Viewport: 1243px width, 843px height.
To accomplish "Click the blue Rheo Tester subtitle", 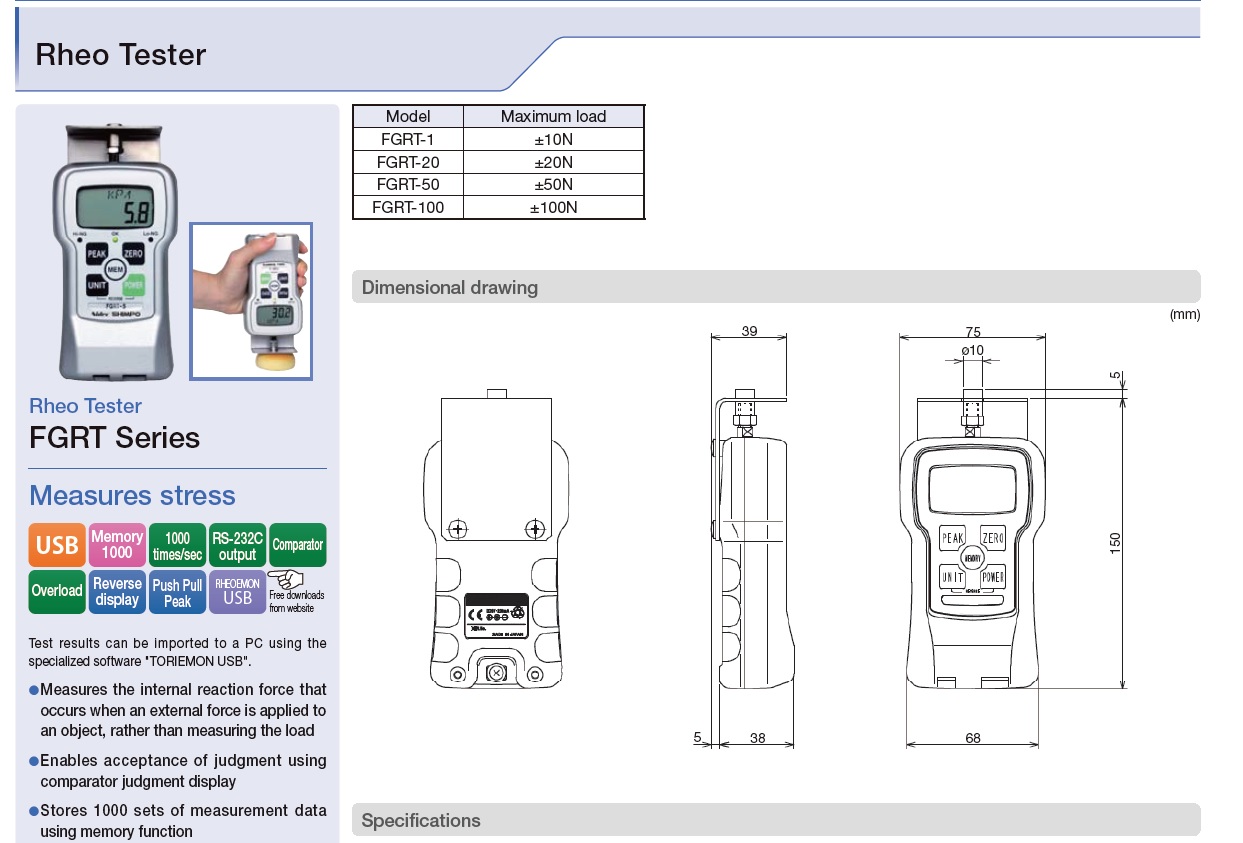I will (x=85, y=406).
